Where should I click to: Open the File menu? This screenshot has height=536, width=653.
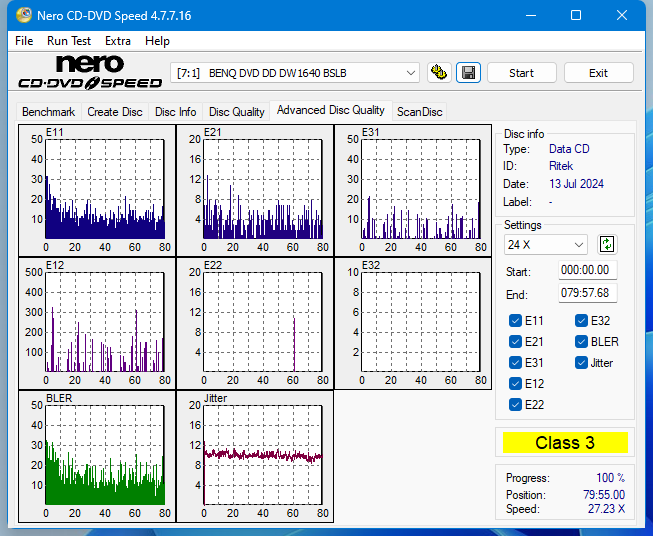tap(24, 41)
